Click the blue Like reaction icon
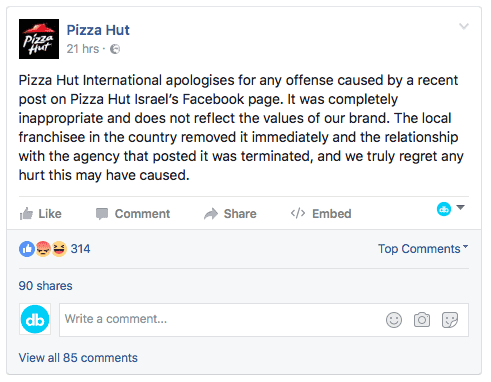The image size is (491, 382). pos(27,249)
